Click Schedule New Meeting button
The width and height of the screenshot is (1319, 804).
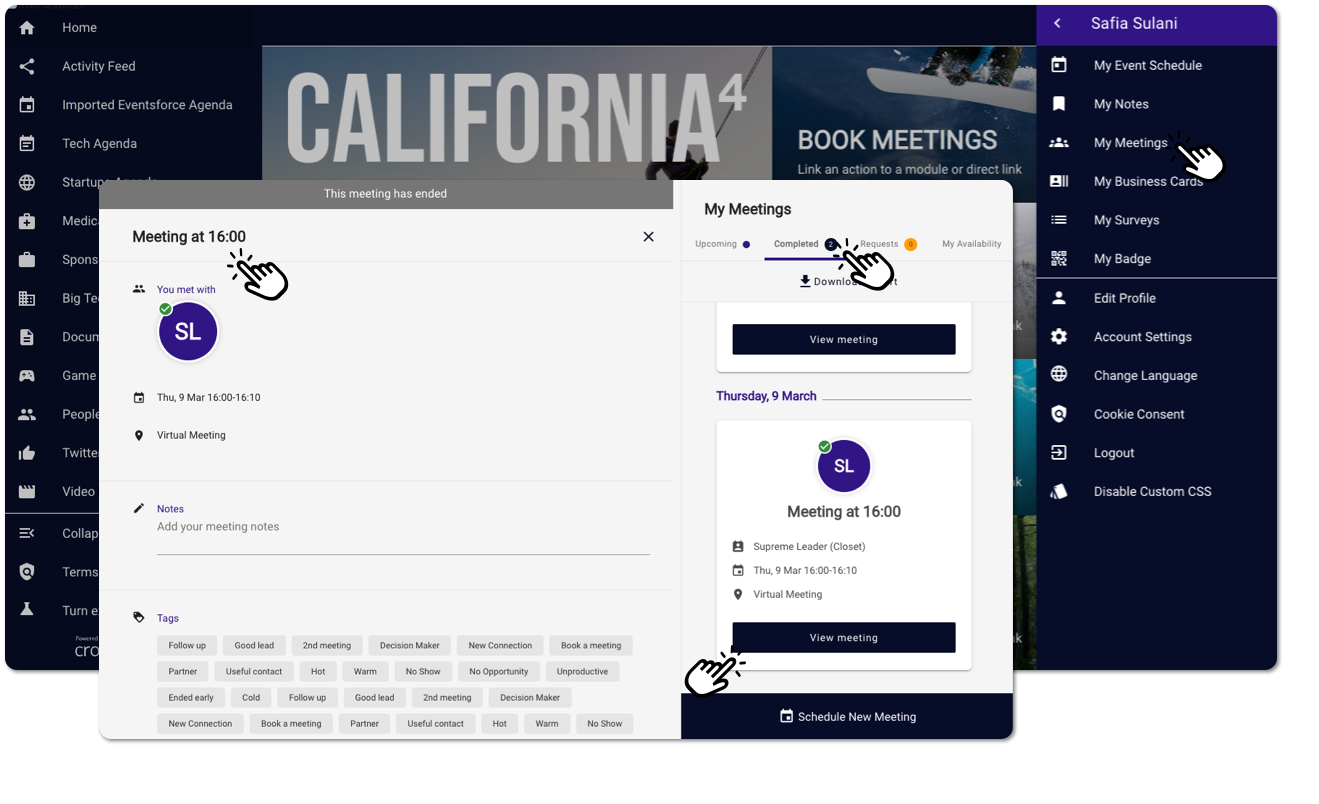click(846, 717)
